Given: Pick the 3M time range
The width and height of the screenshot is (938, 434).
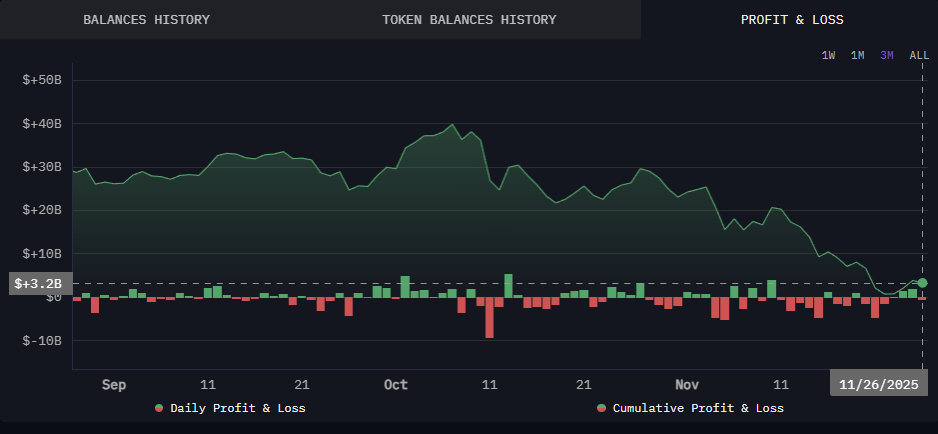Looking at the screenshot, I should [x=887, y=55].
